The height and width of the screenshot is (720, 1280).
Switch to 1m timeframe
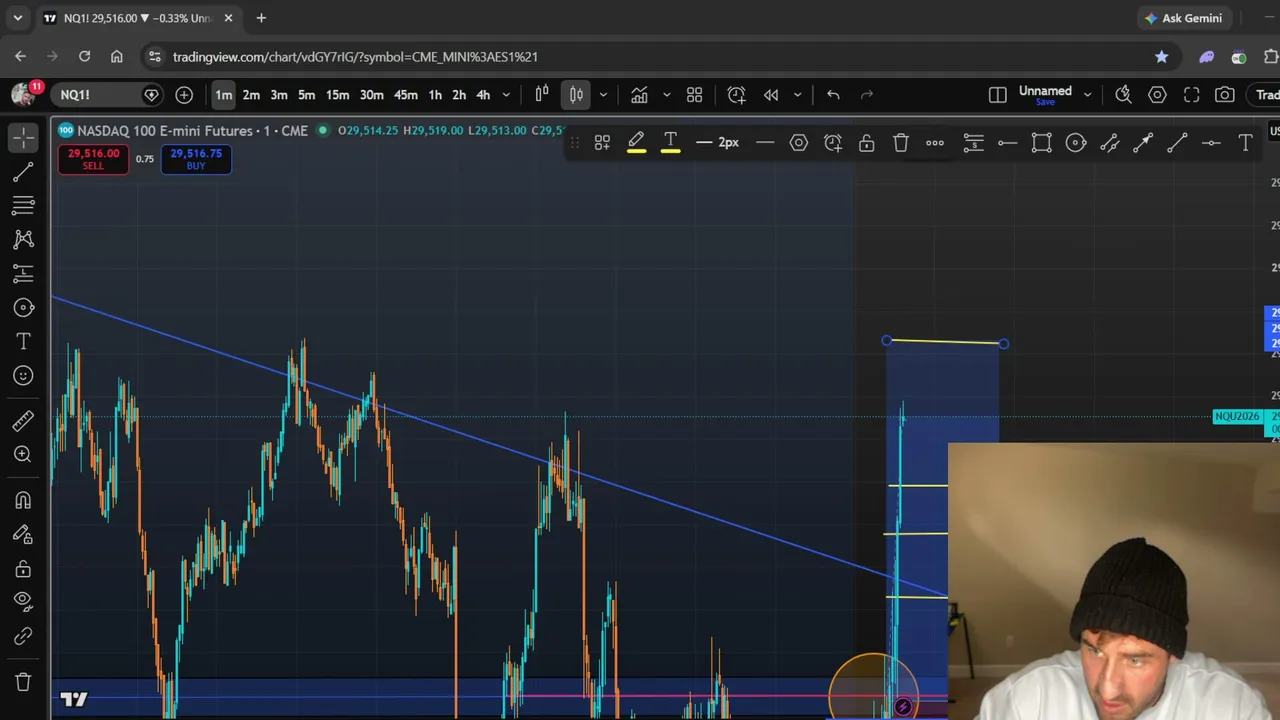[224, 95]
